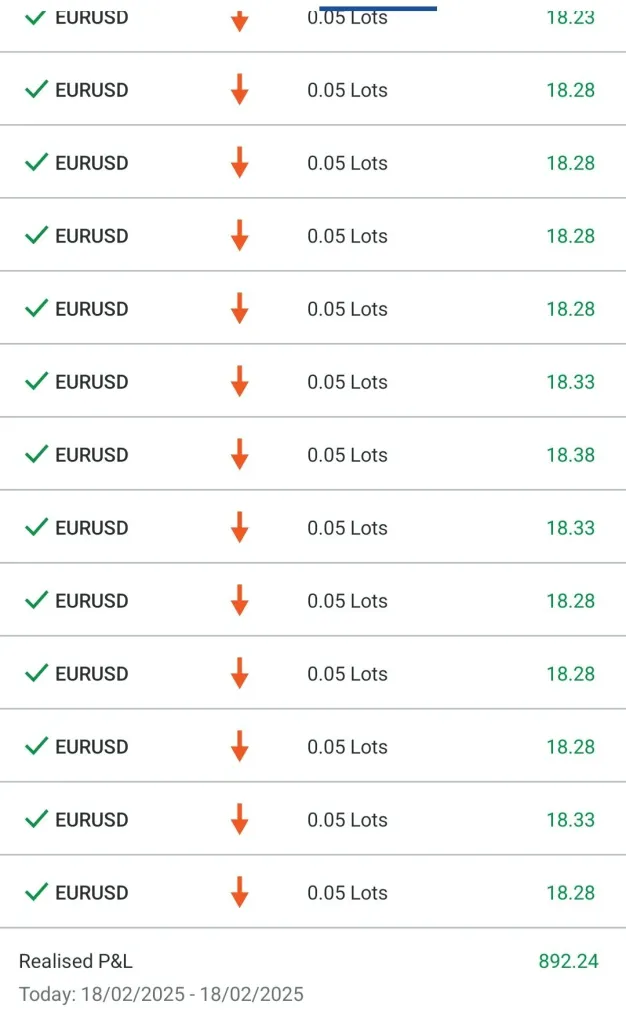Open the Today 18/02/2025 date range filter
Screen dimensions: 626x1023
(x=161, y=995)
